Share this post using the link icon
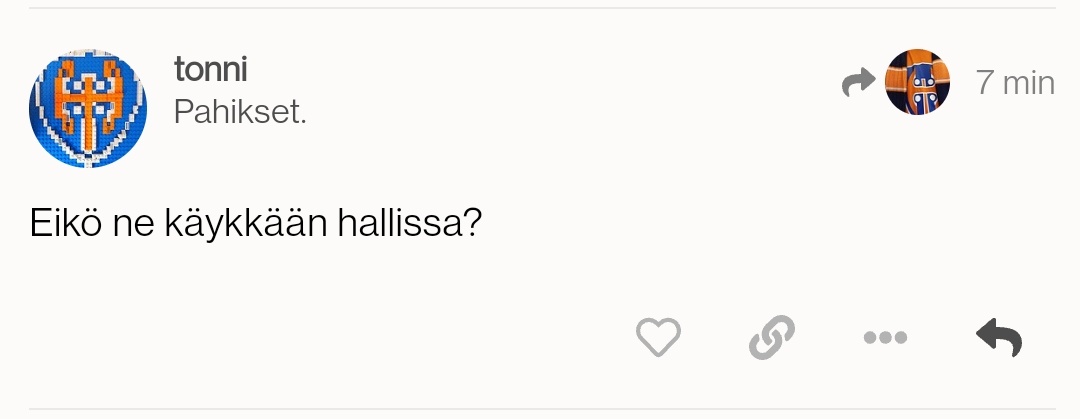This screenshot has width=1080, height=419. [771, 337]
